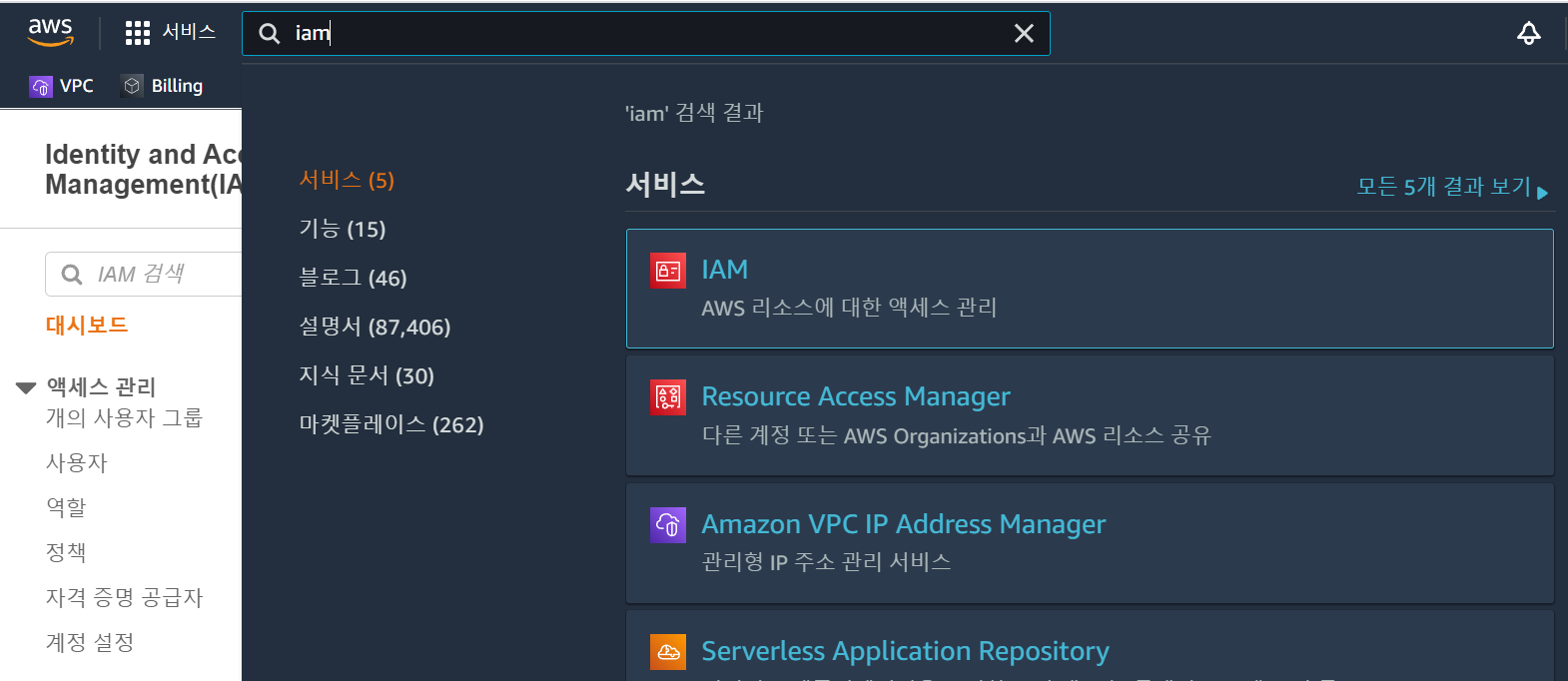Open 계정 설정 in the sidebar
The width and height of the screenshot is (1568, 681).
(x=90, y=642)
